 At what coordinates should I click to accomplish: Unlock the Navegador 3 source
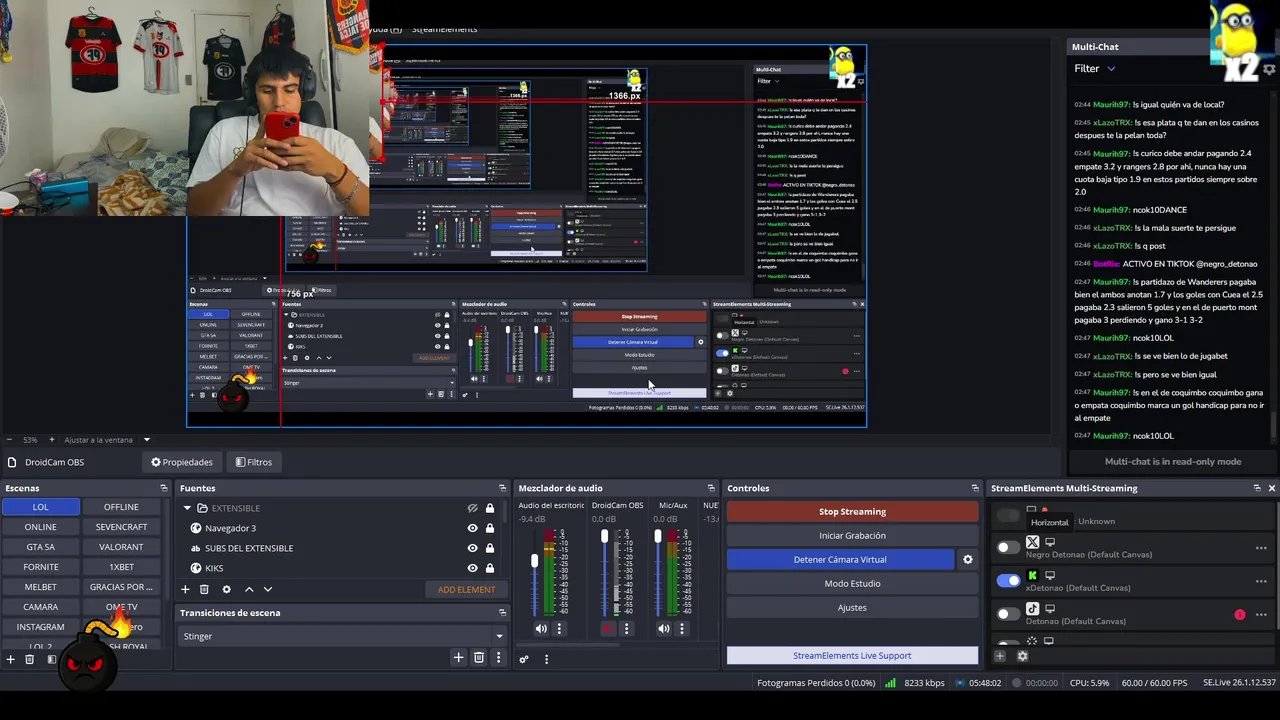pyautogui.click(x=490, y=528)
